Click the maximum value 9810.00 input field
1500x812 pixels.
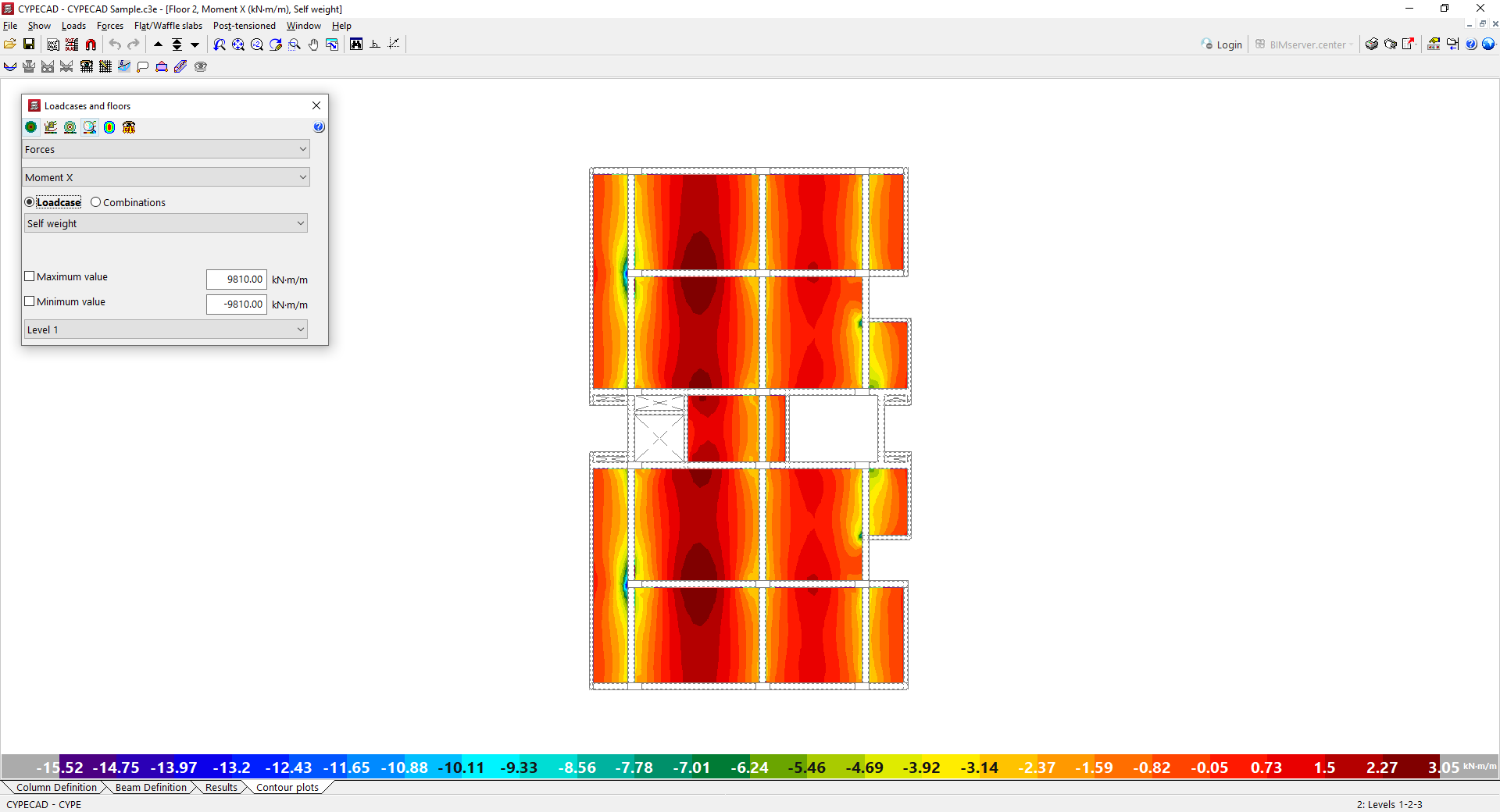tap(237, 280)
